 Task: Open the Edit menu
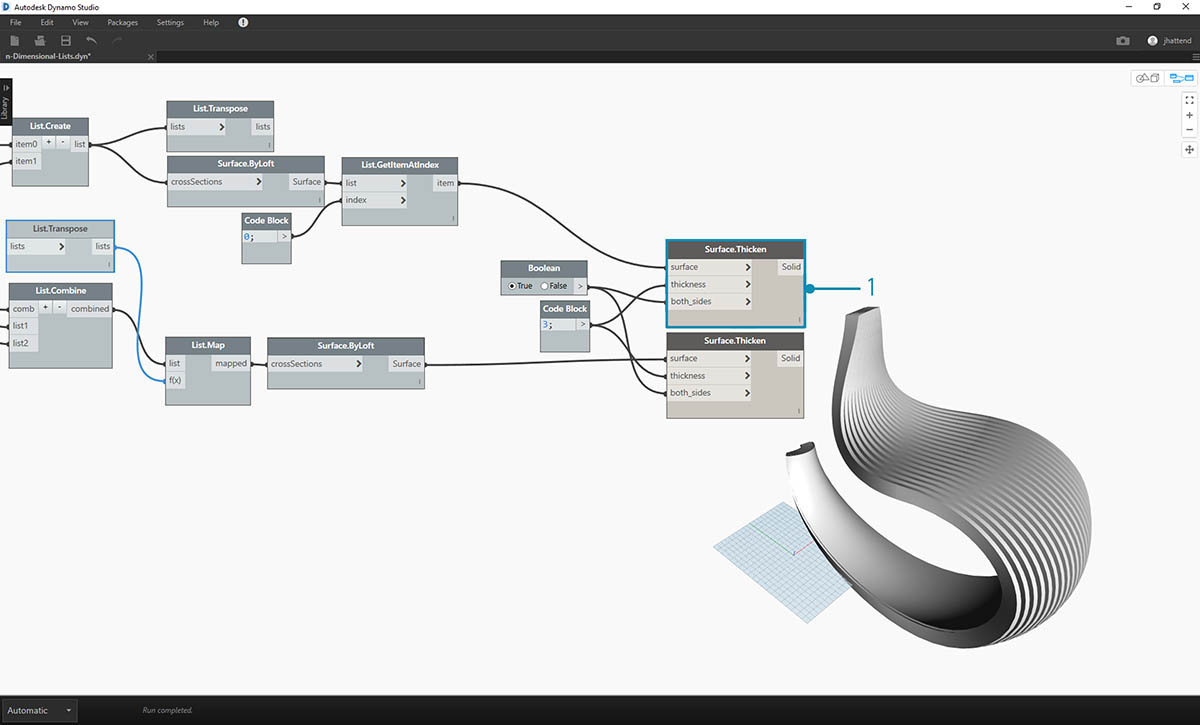[47, 22]
